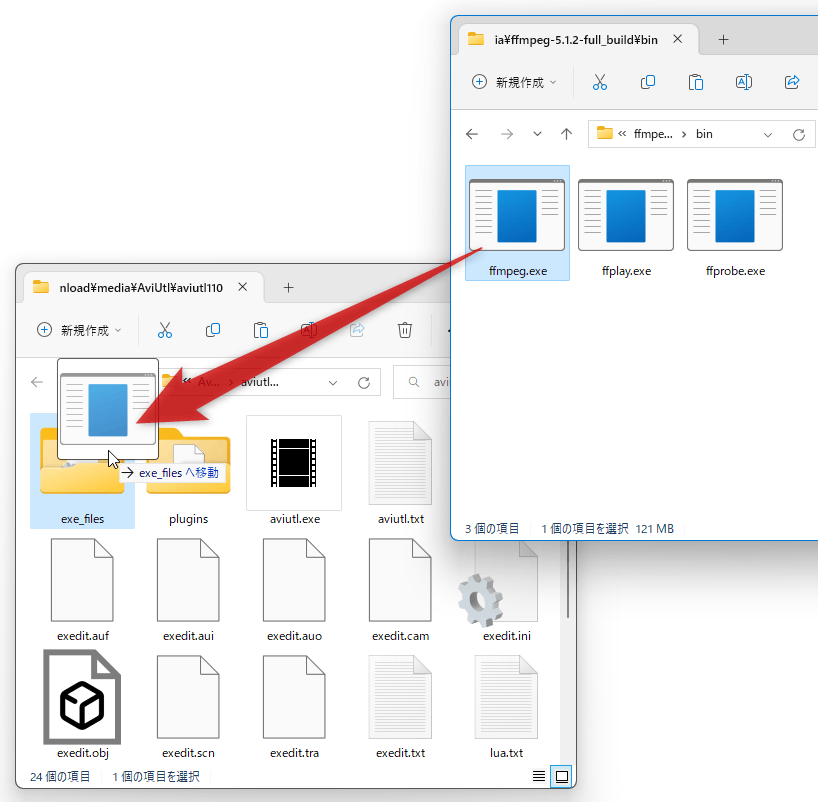Click Delete trash icon in aviutl110 window

pos(405,330)
